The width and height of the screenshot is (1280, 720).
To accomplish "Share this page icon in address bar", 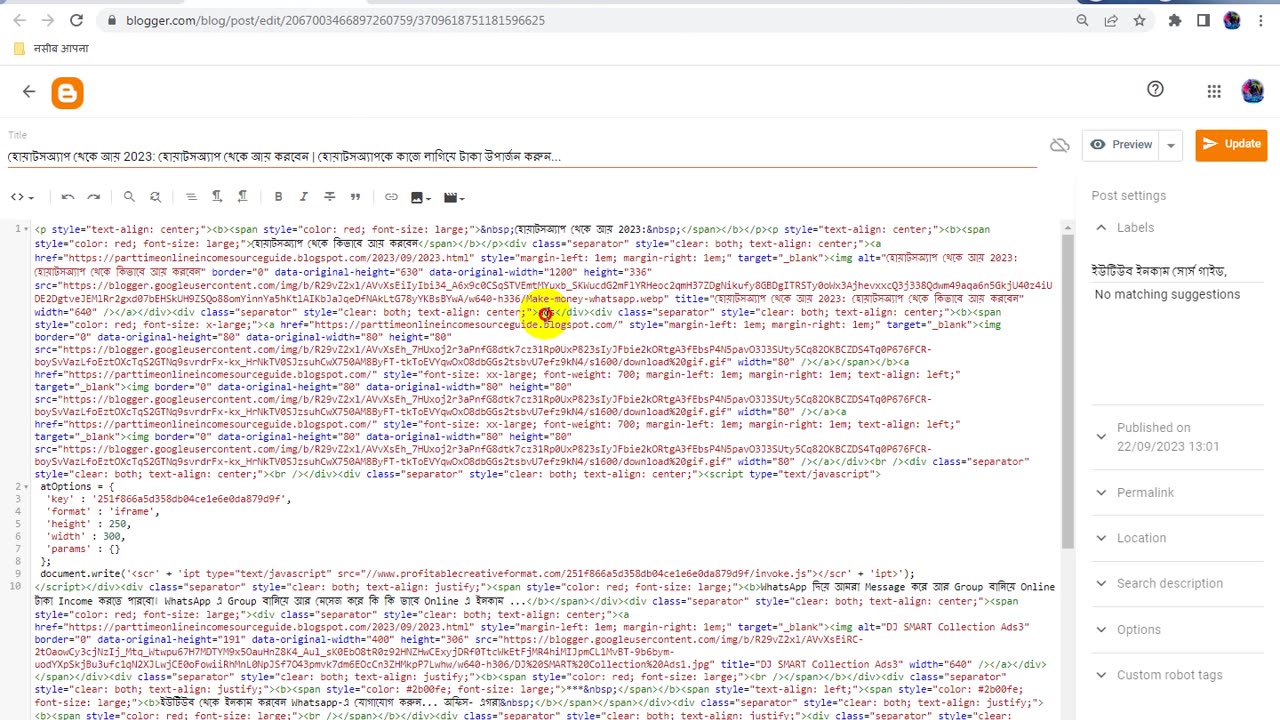I will click(1111, 20).
